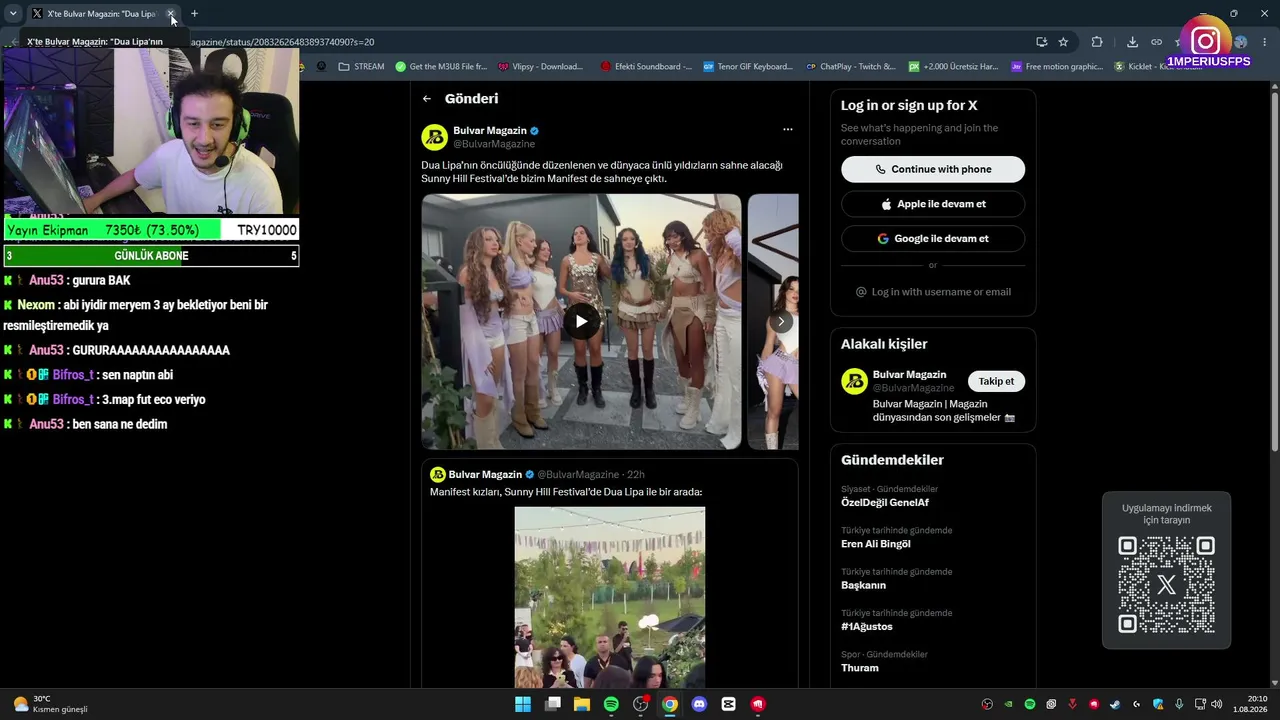This screenshot has width=1280, height=720.
Task: Open the browser extensions puzzle icon
Action: pos(1097,42)
